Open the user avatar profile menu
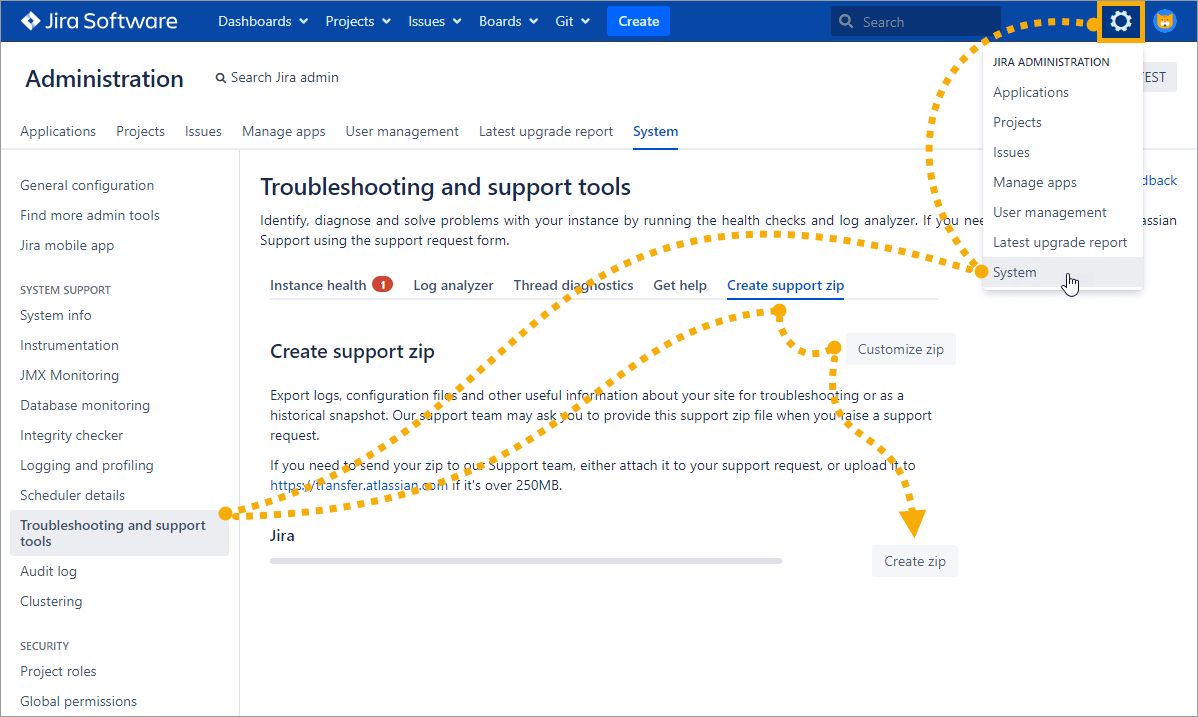The image size is (1198, 717). click(x=1165, y=21)
